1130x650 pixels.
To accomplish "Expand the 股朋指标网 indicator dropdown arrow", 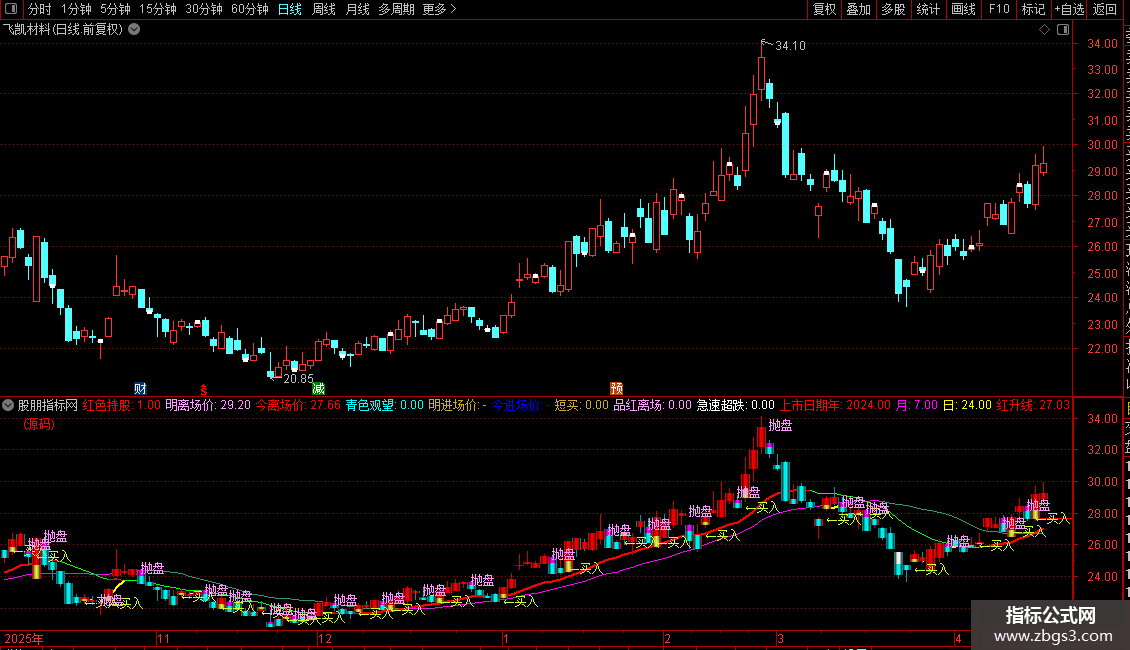I will (8, 405).
